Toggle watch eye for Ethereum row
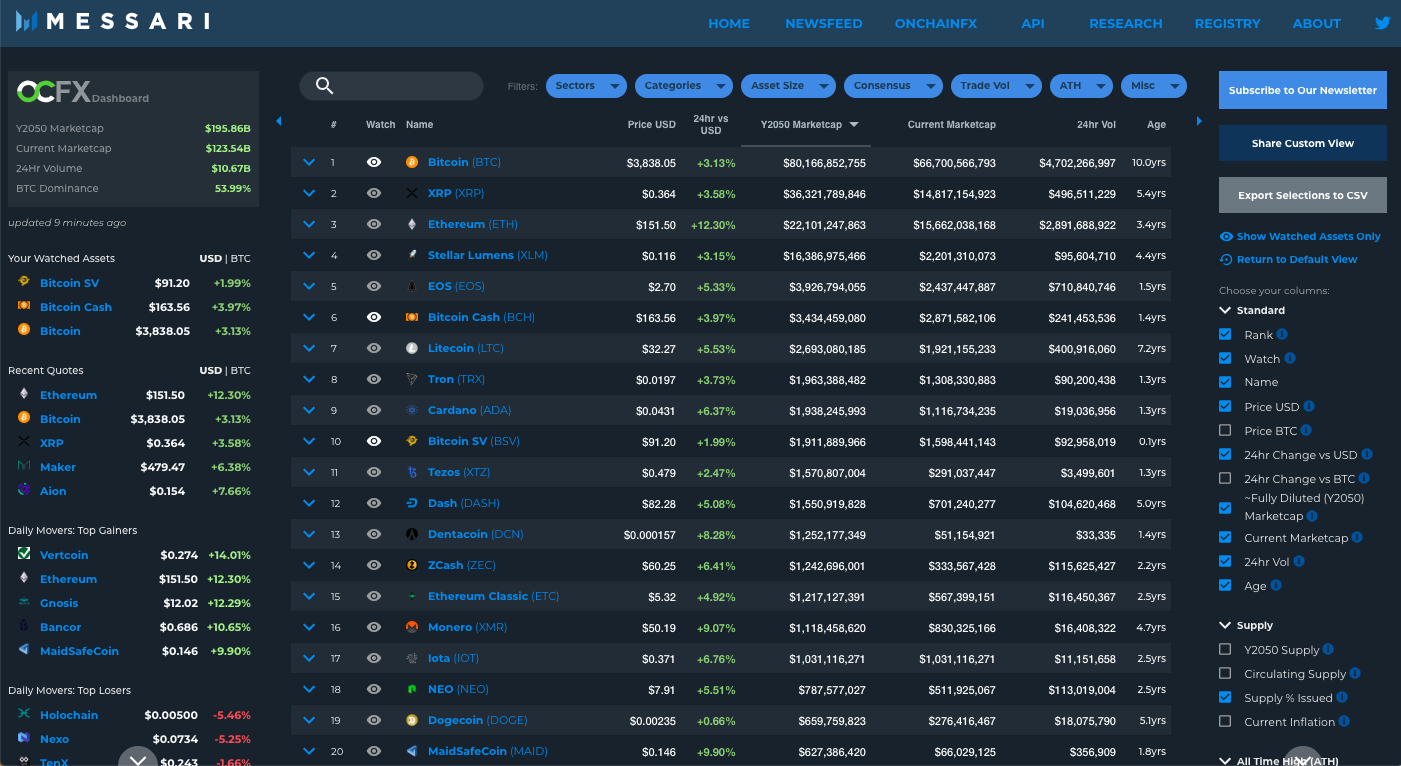Screen dimensions: 1401x766 pyautogui.click(x=374, y=224)
